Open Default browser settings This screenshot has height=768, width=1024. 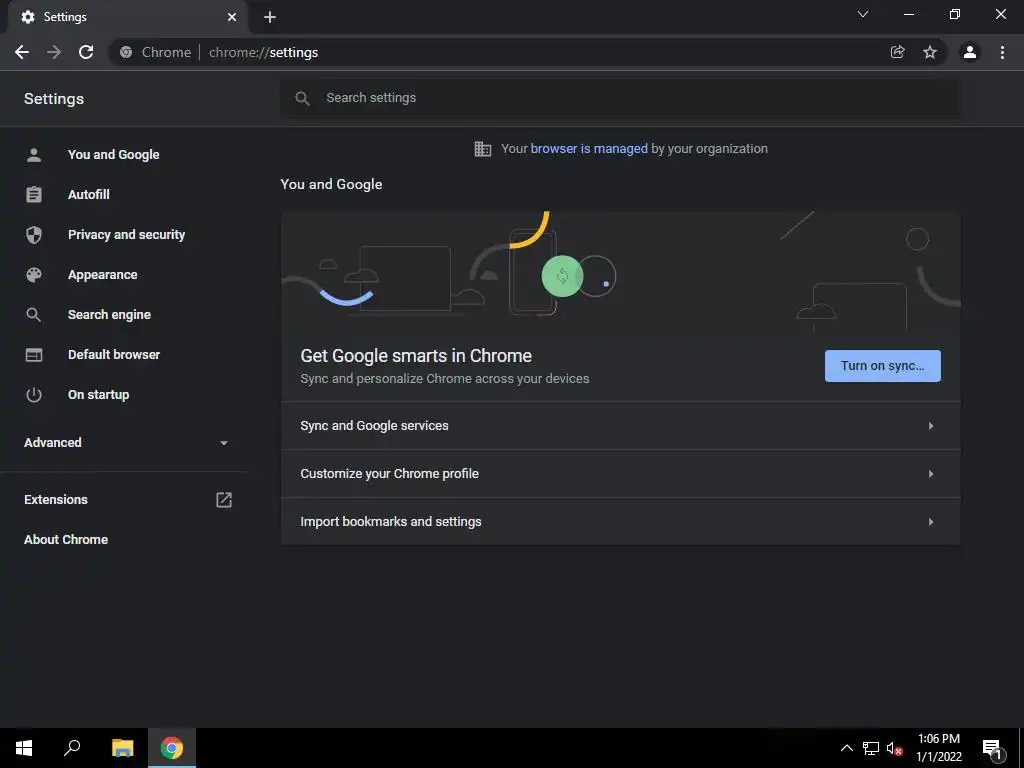114,355
